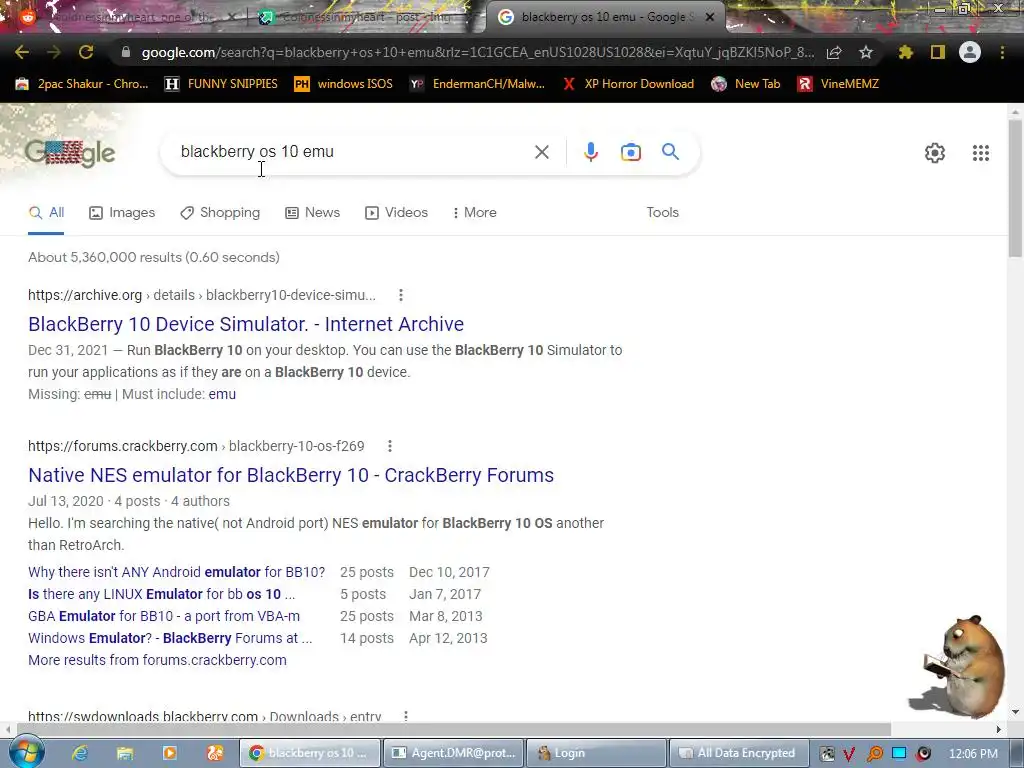Switch to Videos results tab

(396, 212)
